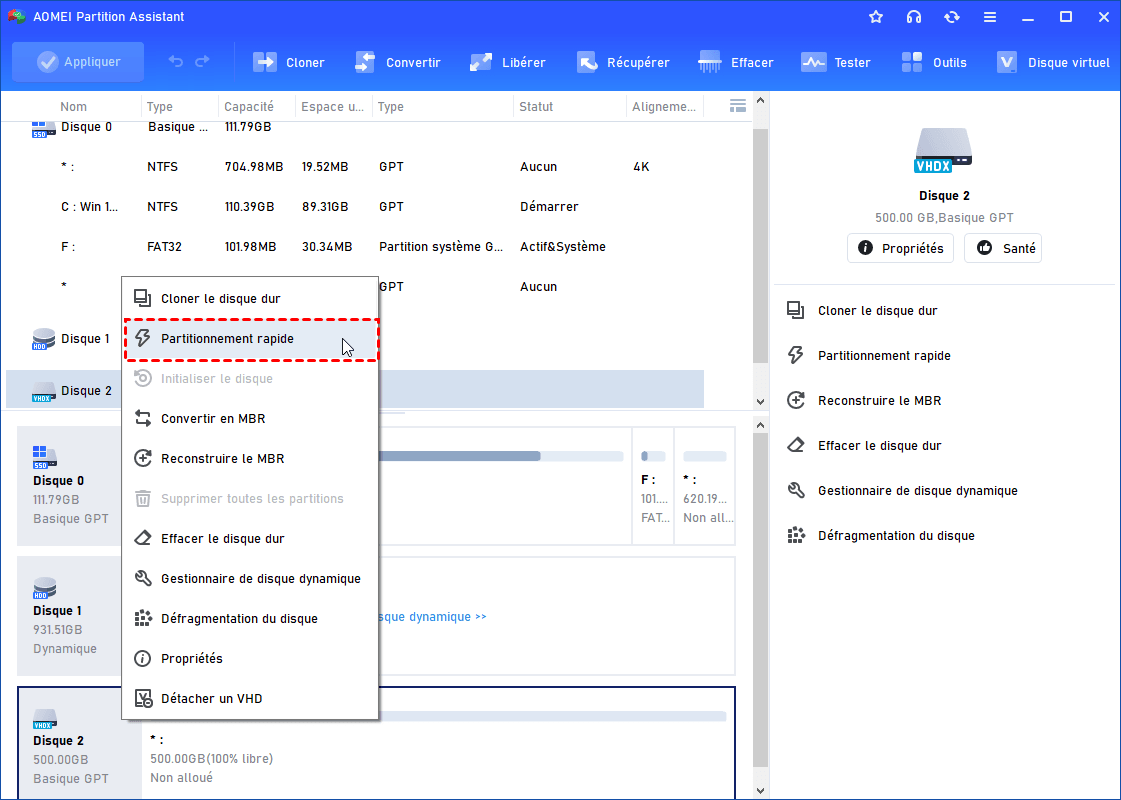Click the Propriétés button for Disque 2
Screen dimensions: 1121x800
(x=901, y=248)
